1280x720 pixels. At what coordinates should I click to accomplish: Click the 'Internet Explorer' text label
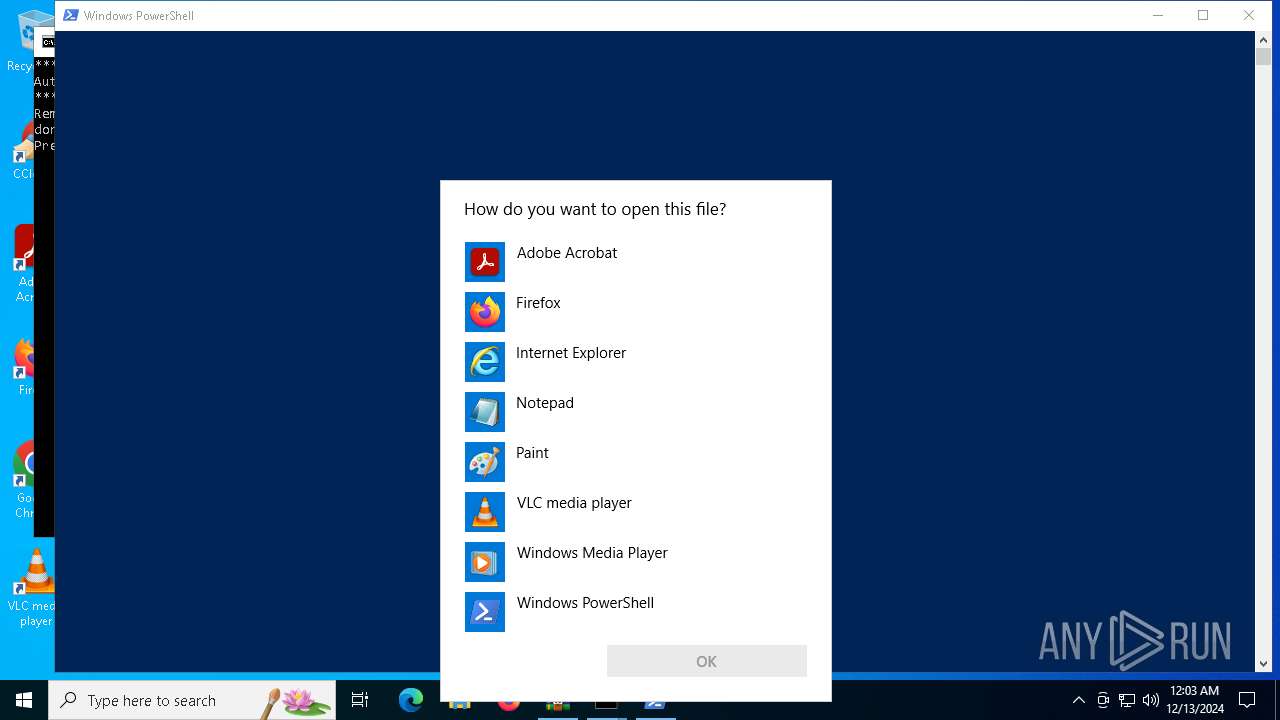pyautogui.click(x=571, y=353)
